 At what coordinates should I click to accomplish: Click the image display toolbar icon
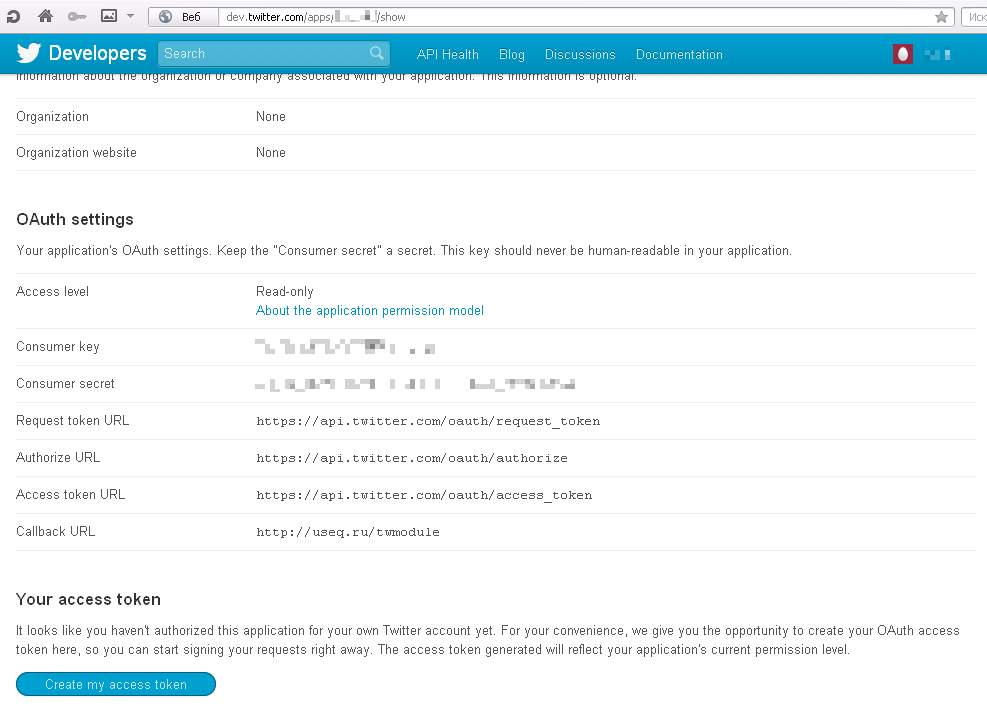click(109, 16)
